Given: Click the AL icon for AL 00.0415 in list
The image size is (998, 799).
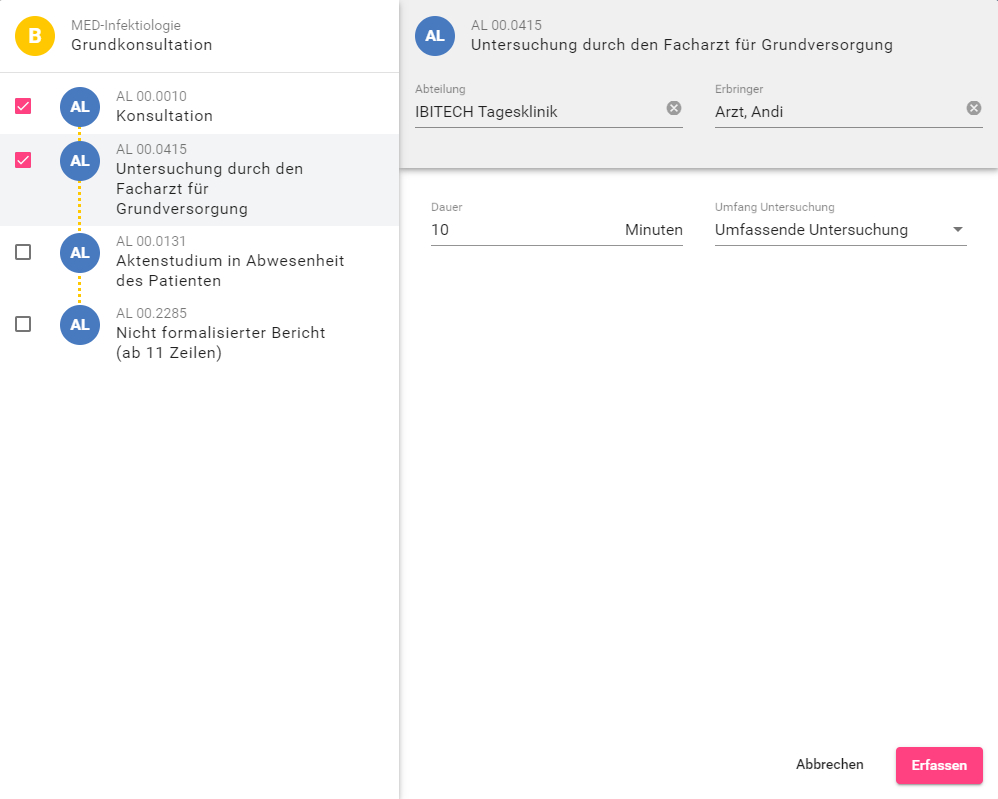Looking at the screenshot, I should coord(80,161).
